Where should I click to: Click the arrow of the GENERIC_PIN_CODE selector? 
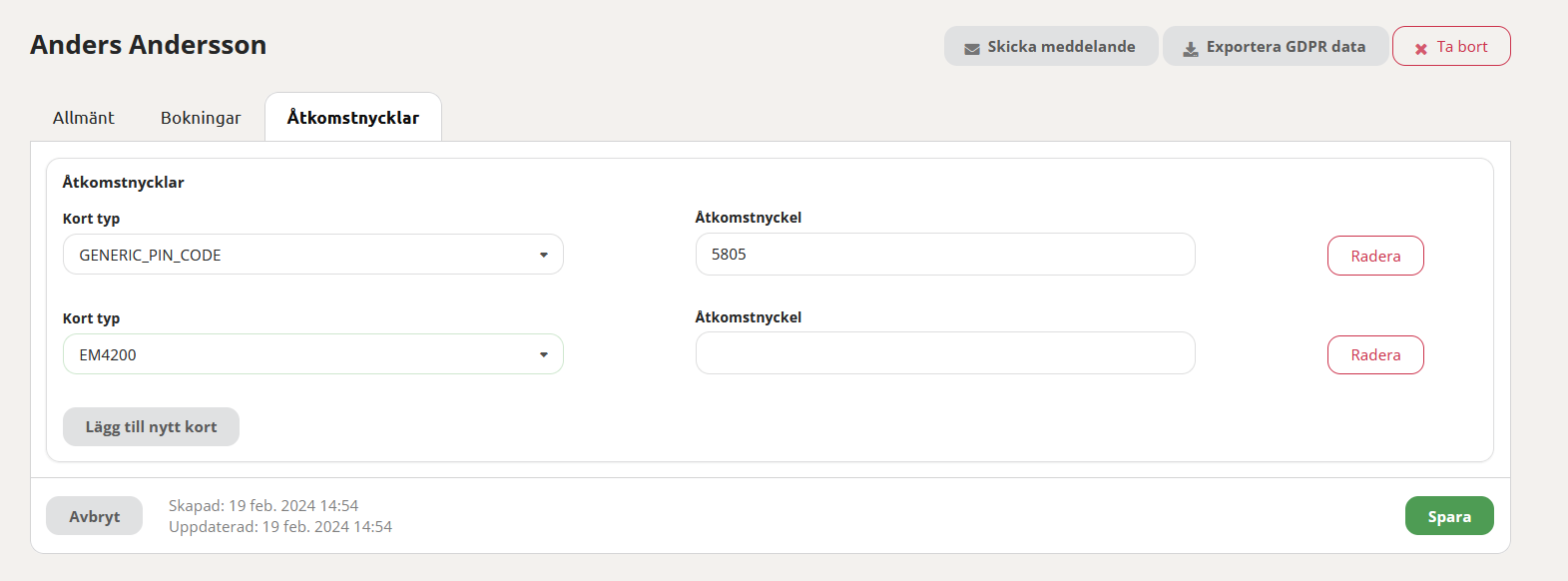[544, 255]
